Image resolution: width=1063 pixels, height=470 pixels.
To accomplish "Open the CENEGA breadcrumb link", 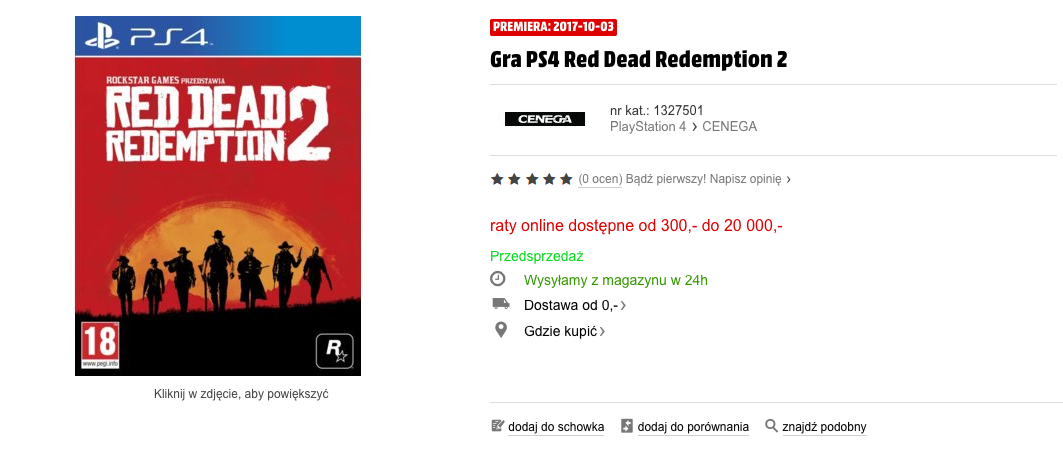I will point(729,126).
